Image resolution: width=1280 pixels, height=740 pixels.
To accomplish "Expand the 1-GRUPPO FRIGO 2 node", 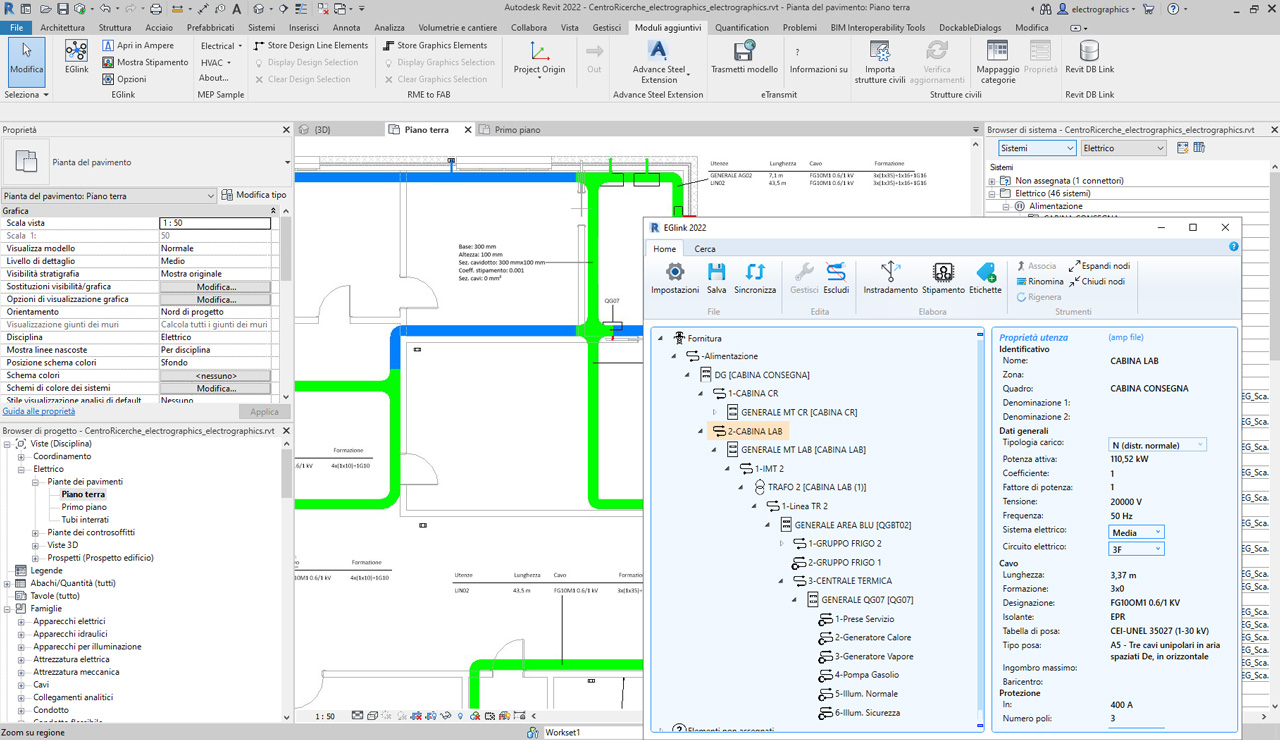I will pyautogui.click(x=782, y=543).
